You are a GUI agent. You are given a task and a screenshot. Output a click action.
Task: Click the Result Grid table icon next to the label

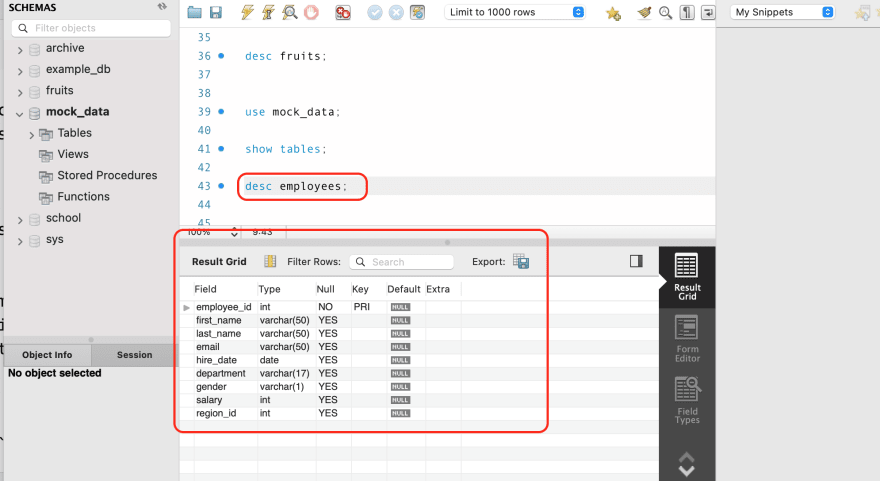pos(270,262)
